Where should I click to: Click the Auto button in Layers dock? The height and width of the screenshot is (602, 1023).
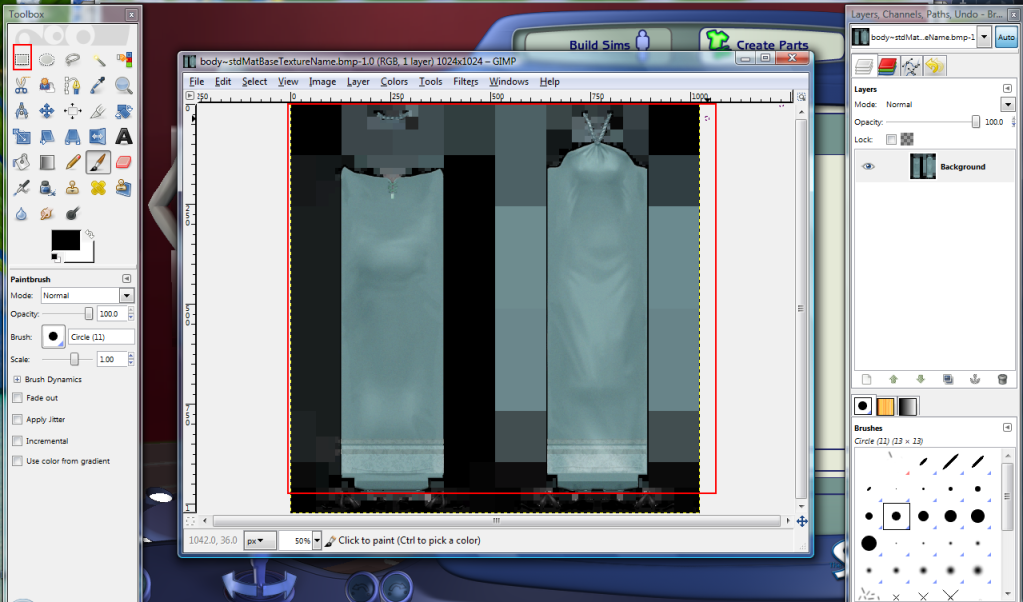click(x=1006, y=37)
